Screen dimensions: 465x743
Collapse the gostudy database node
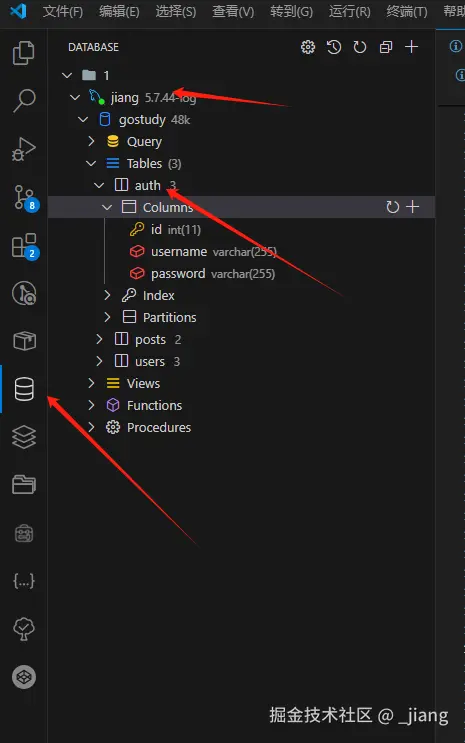tap(83, 119)
